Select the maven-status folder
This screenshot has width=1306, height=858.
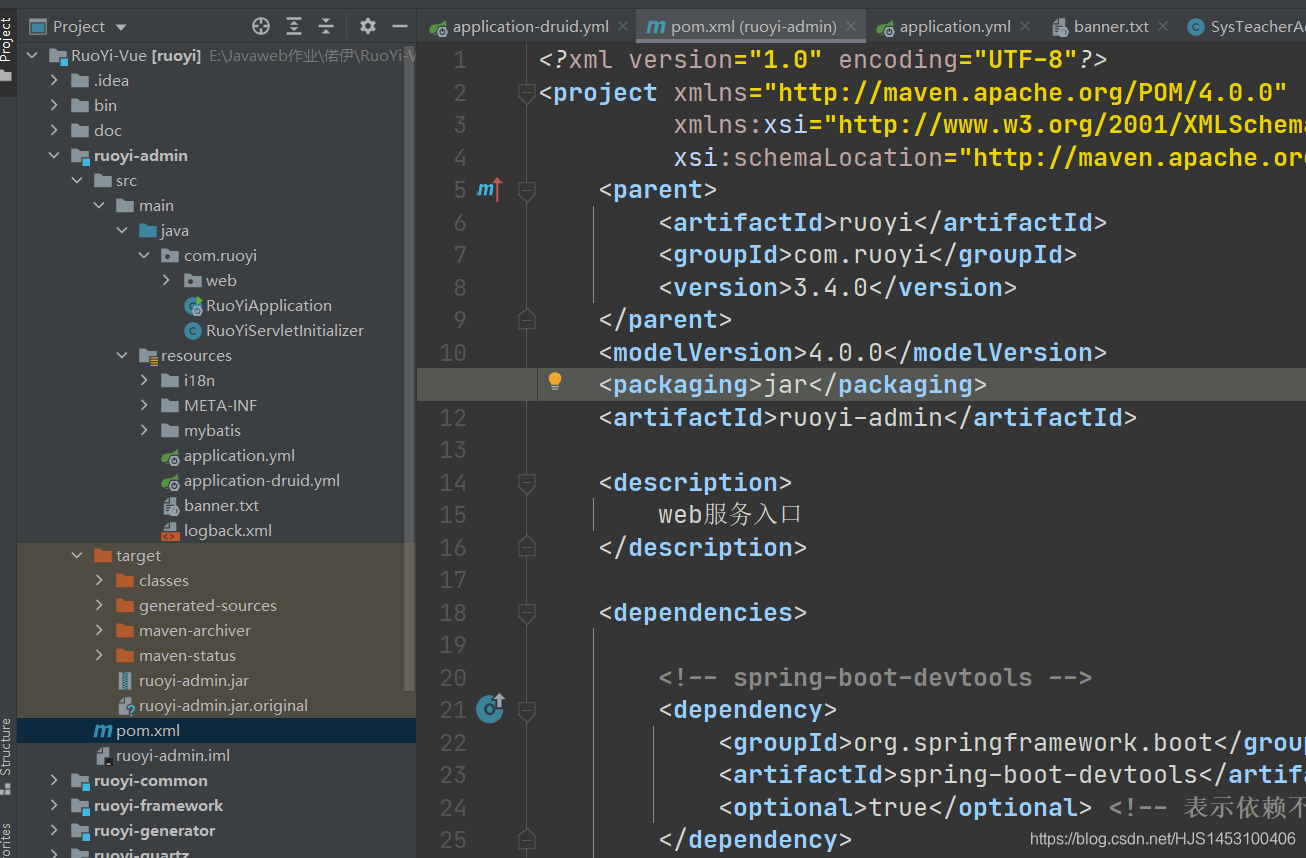pyautogui.click(x=176, y=655)
